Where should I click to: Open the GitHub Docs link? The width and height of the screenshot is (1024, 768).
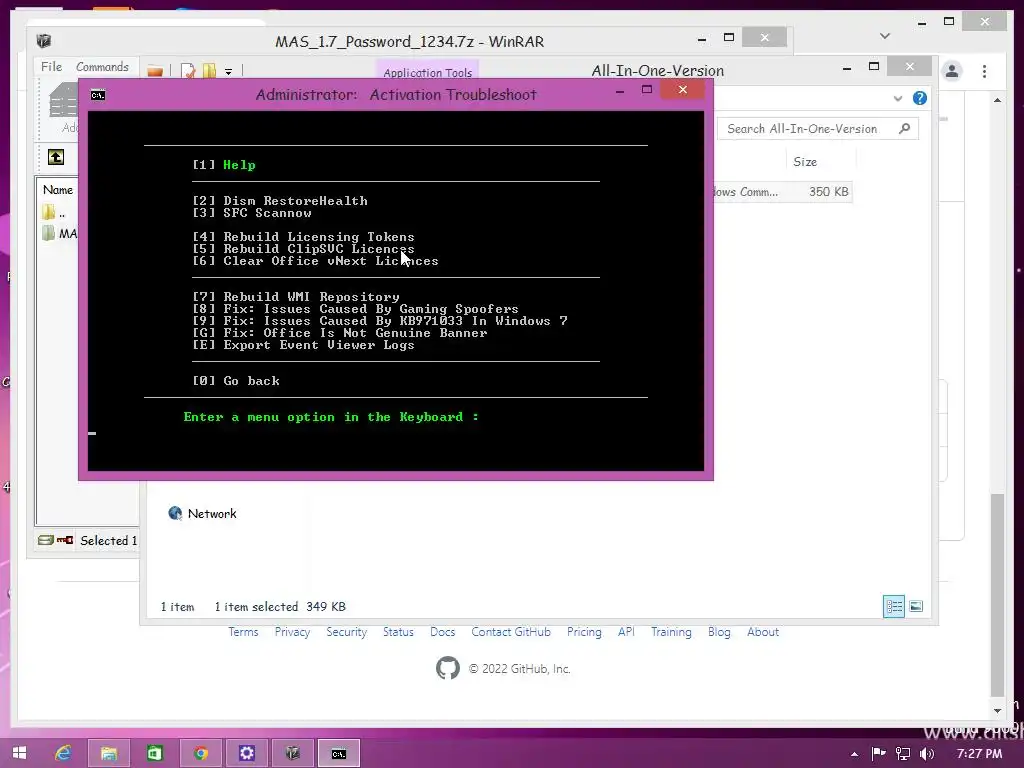coord(442,632)
